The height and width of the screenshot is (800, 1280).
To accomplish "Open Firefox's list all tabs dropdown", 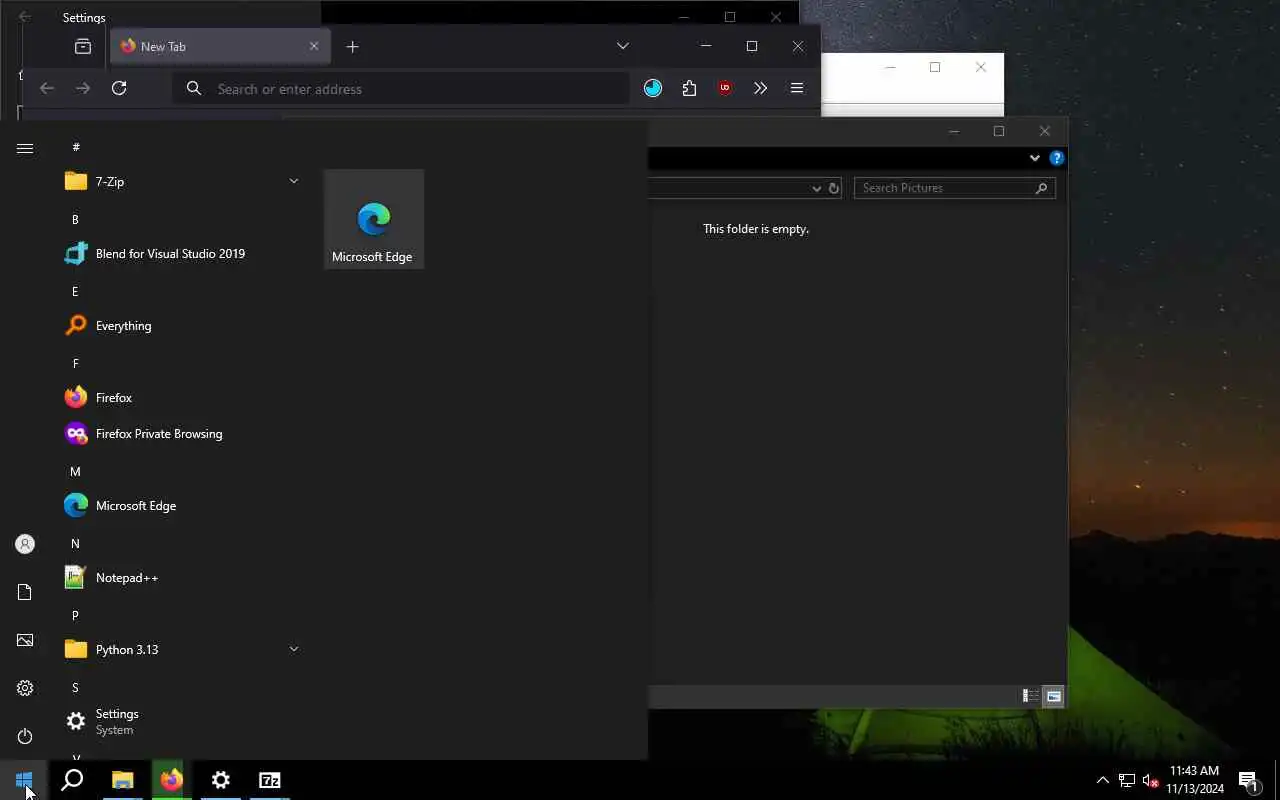I will pyautogui.click(x=622, y=46).
